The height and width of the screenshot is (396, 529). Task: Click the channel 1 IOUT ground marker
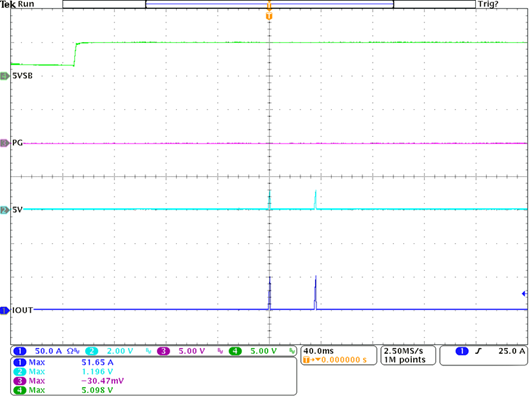coord(5,310)
